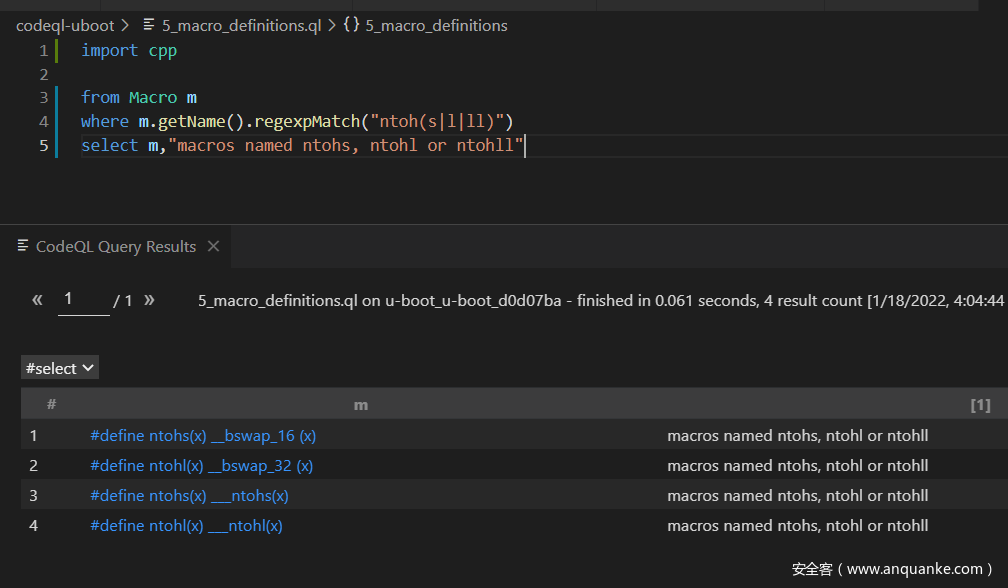This screenshot has width=1008, height=588.
Task: Go to previous results page
Action: click(x=37, y=300)
